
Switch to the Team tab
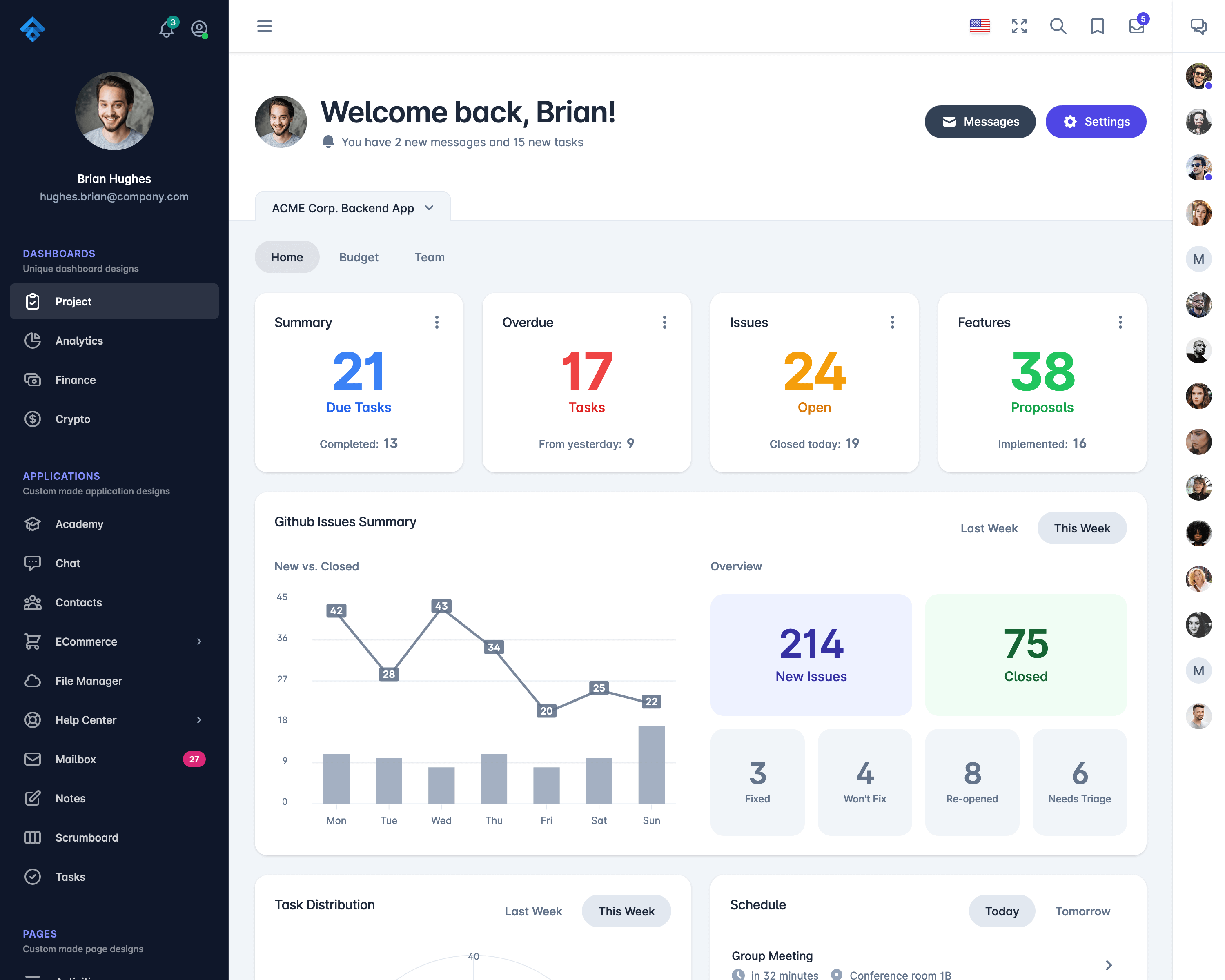(x=430, y=257)
